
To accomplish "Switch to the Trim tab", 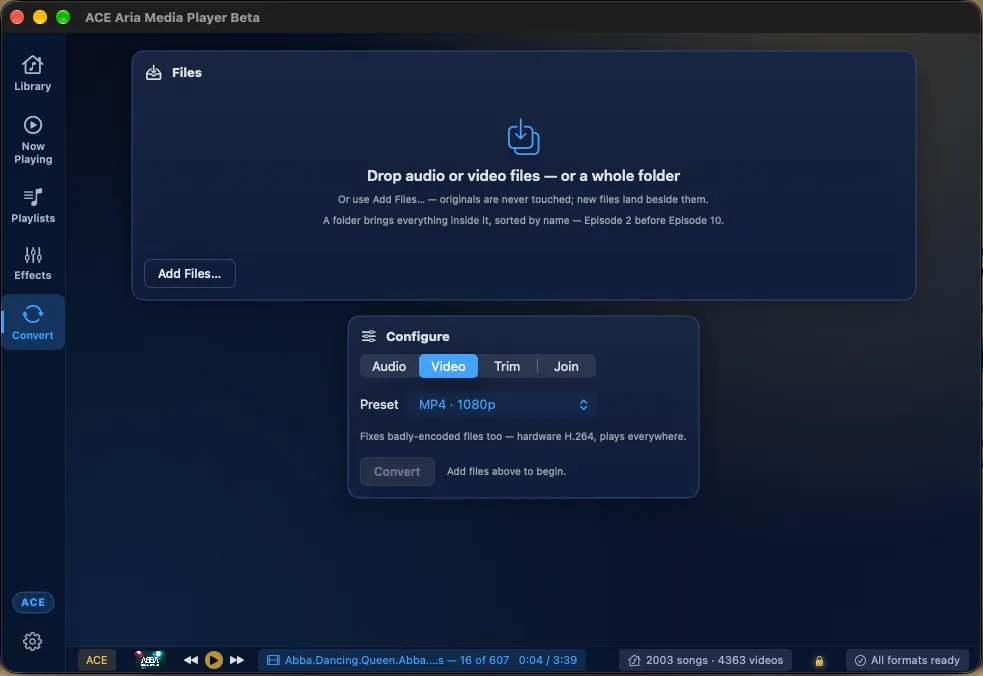I will (x=507, y=366).
